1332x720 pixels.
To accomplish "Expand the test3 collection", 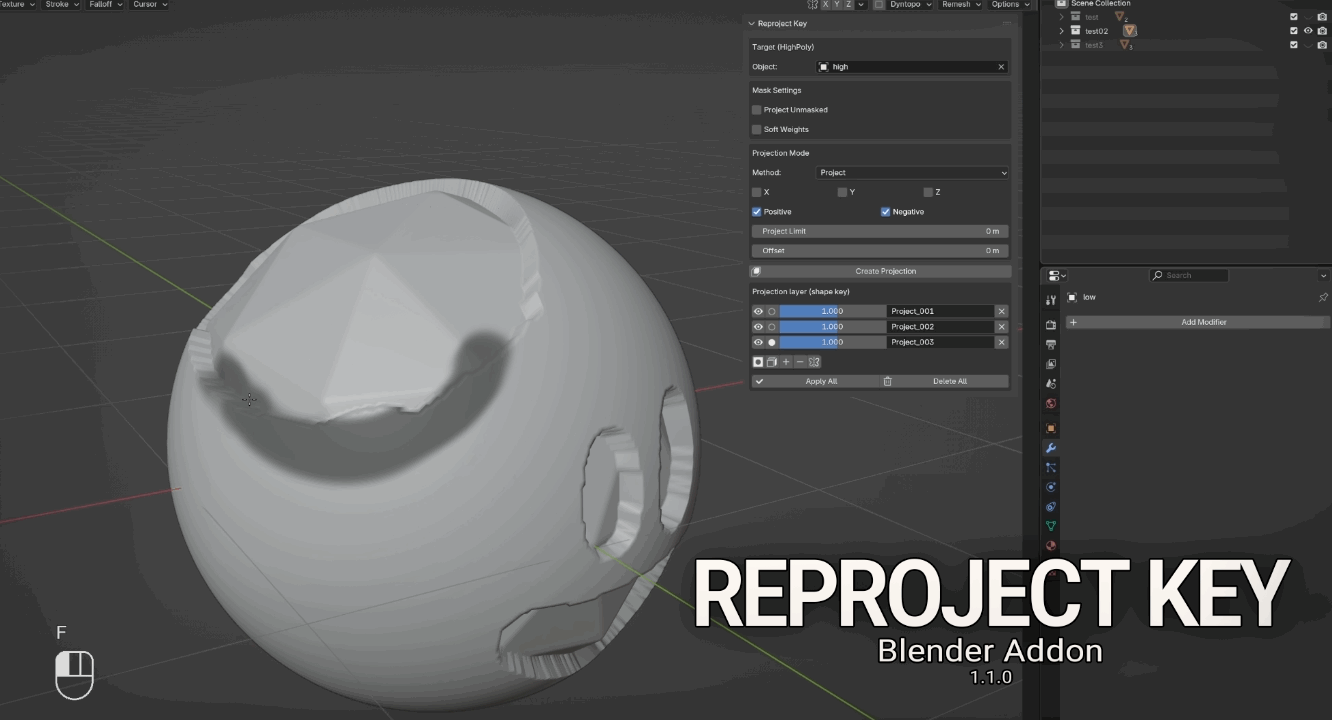I will pyautogui.click(x=1062, y=45).
